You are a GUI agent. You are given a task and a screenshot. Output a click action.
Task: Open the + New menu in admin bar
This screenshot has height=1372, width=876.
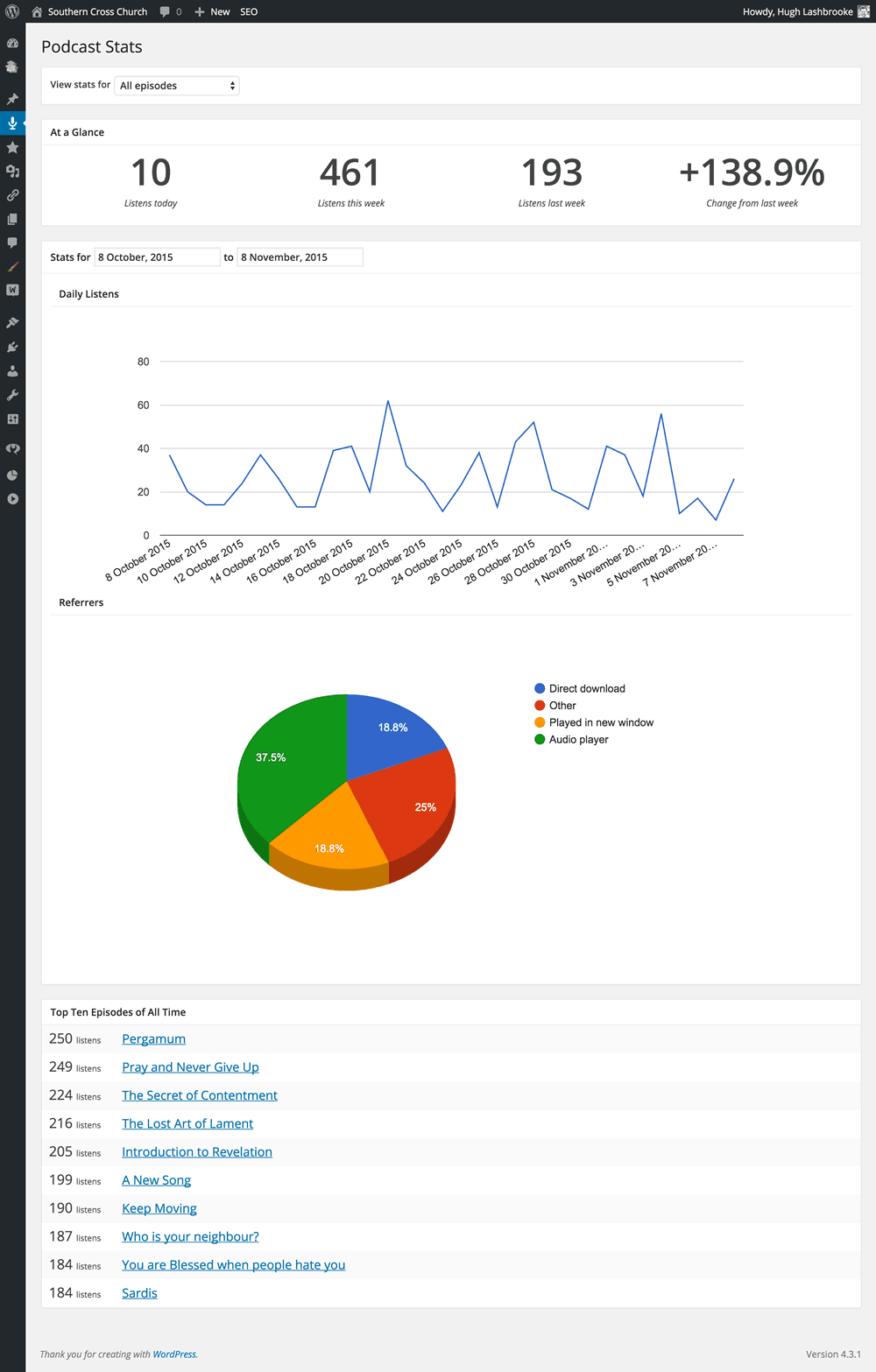click(x=212, y=11)
